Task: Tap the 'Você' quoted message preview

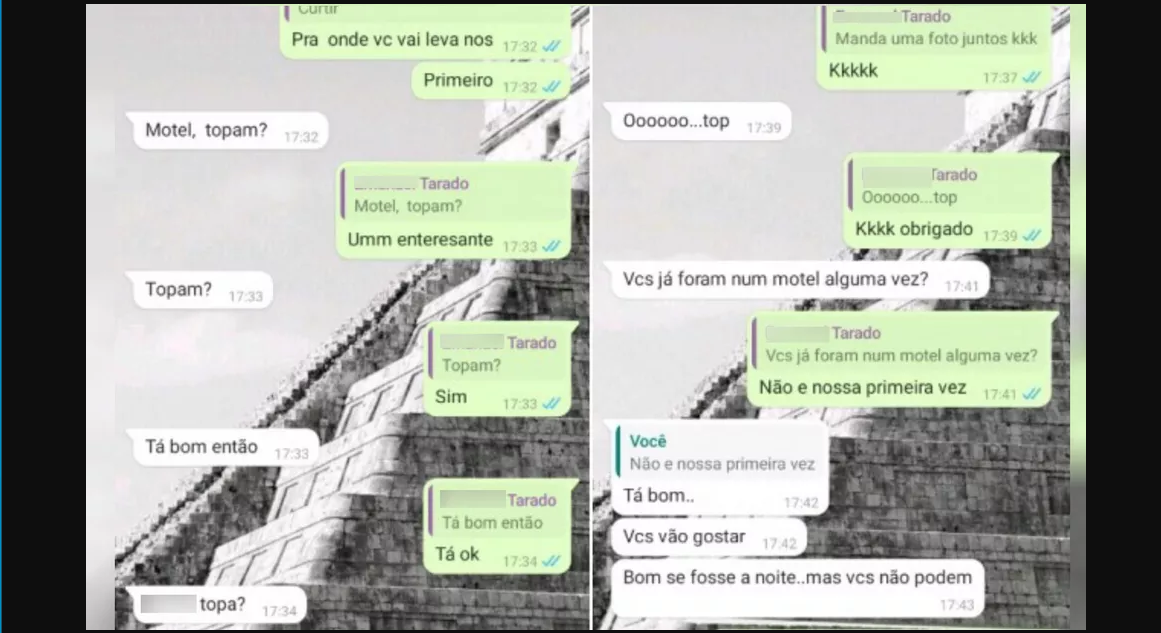Action: point(719,452)
